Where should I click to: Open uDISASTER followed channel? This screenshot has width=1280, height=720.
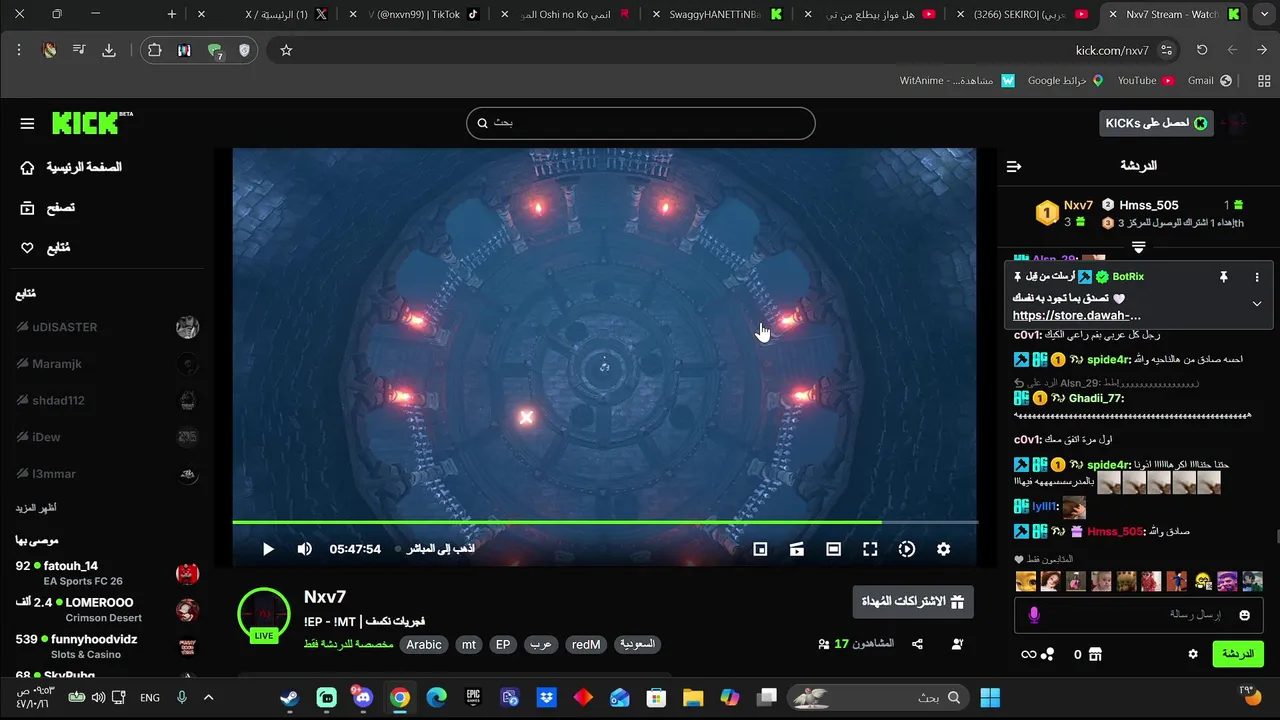(107, 327)
